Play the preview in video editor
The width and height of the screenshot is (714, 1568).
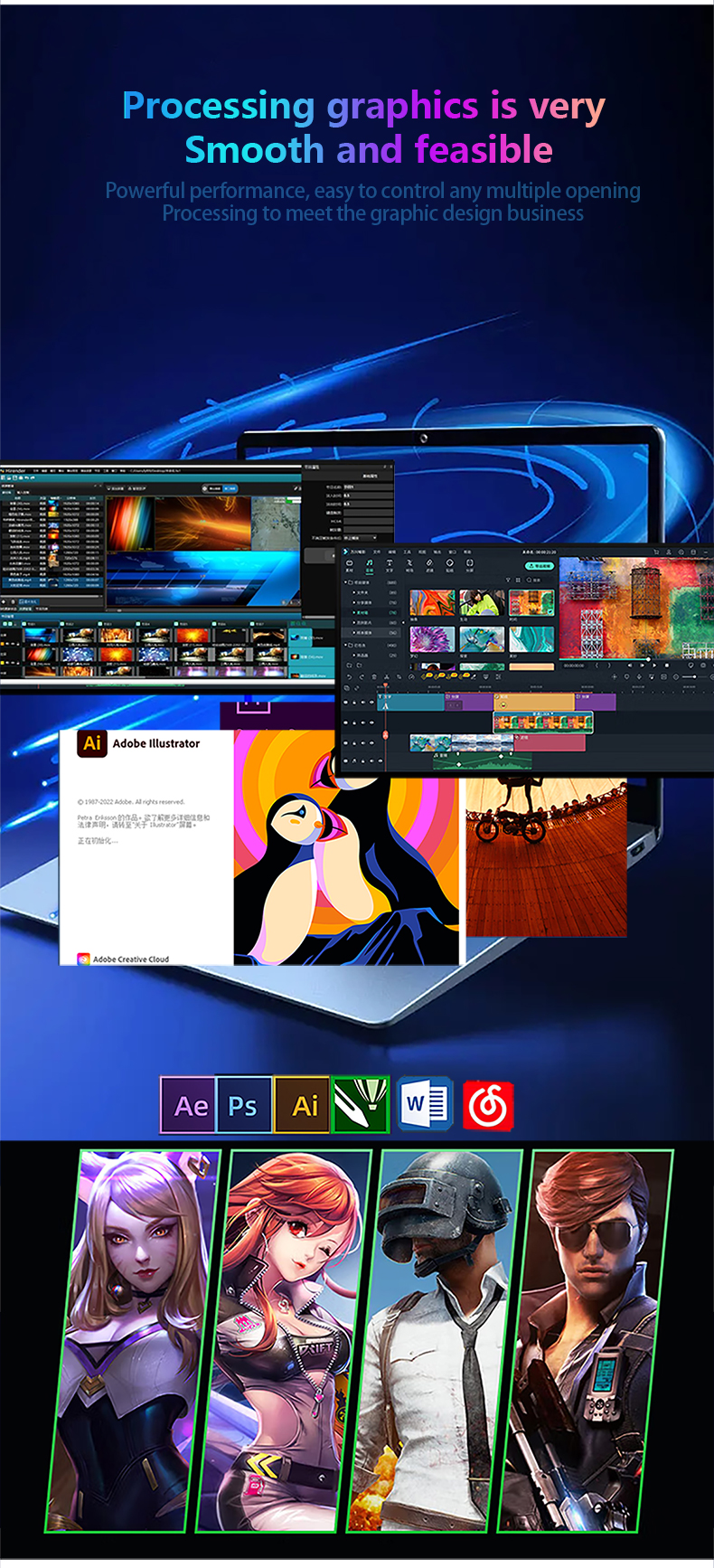pyautogui.click(x=653, y=666)
